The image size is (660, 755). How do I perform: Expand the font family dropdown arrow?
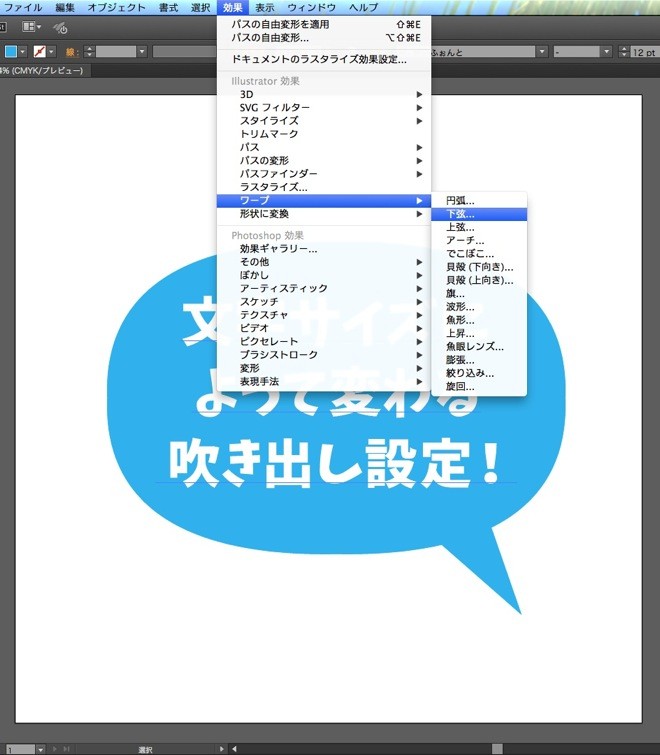pos(541,51)
